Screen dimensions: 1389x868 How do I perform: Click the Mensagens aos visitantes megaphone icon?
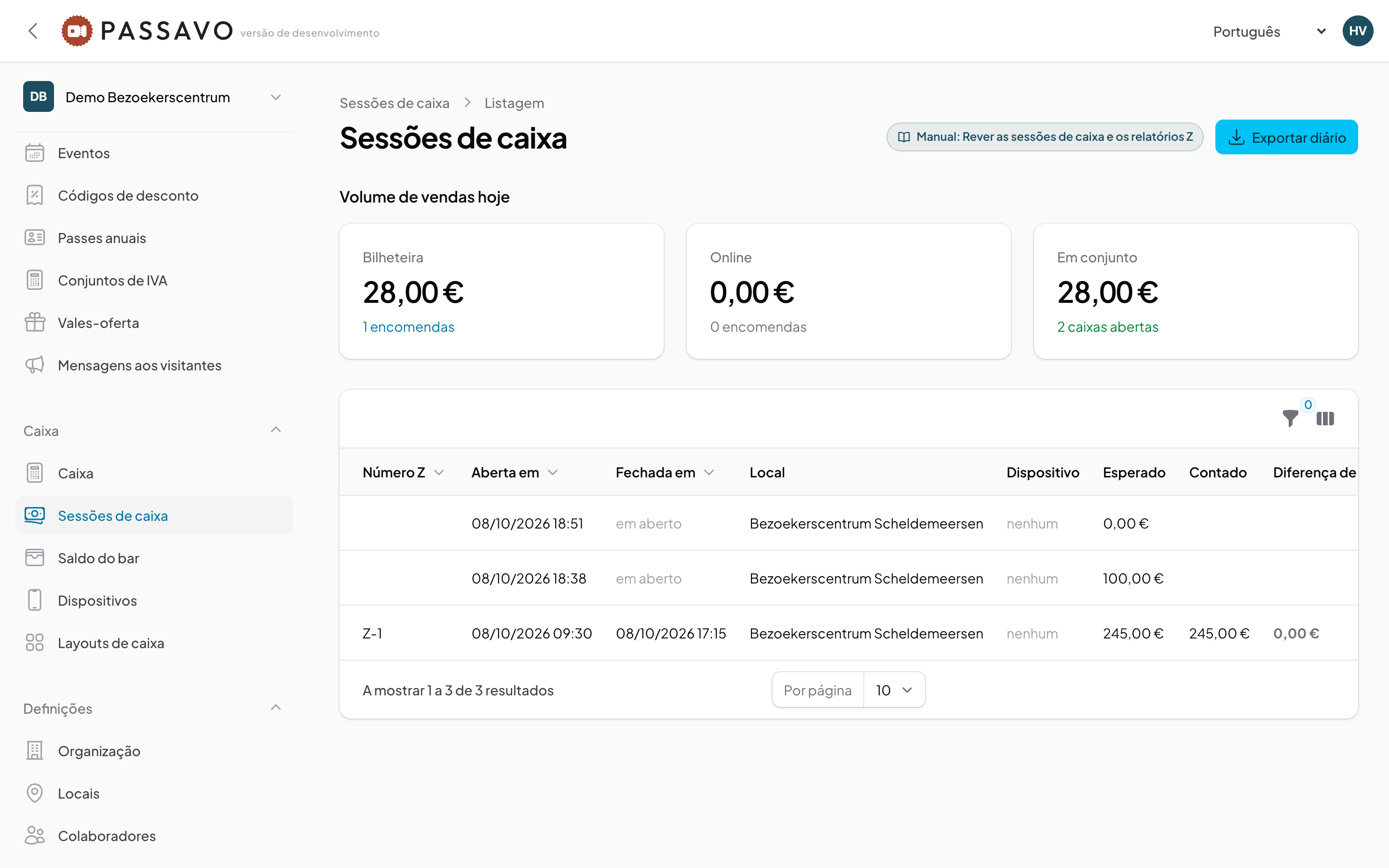point(34,365)
